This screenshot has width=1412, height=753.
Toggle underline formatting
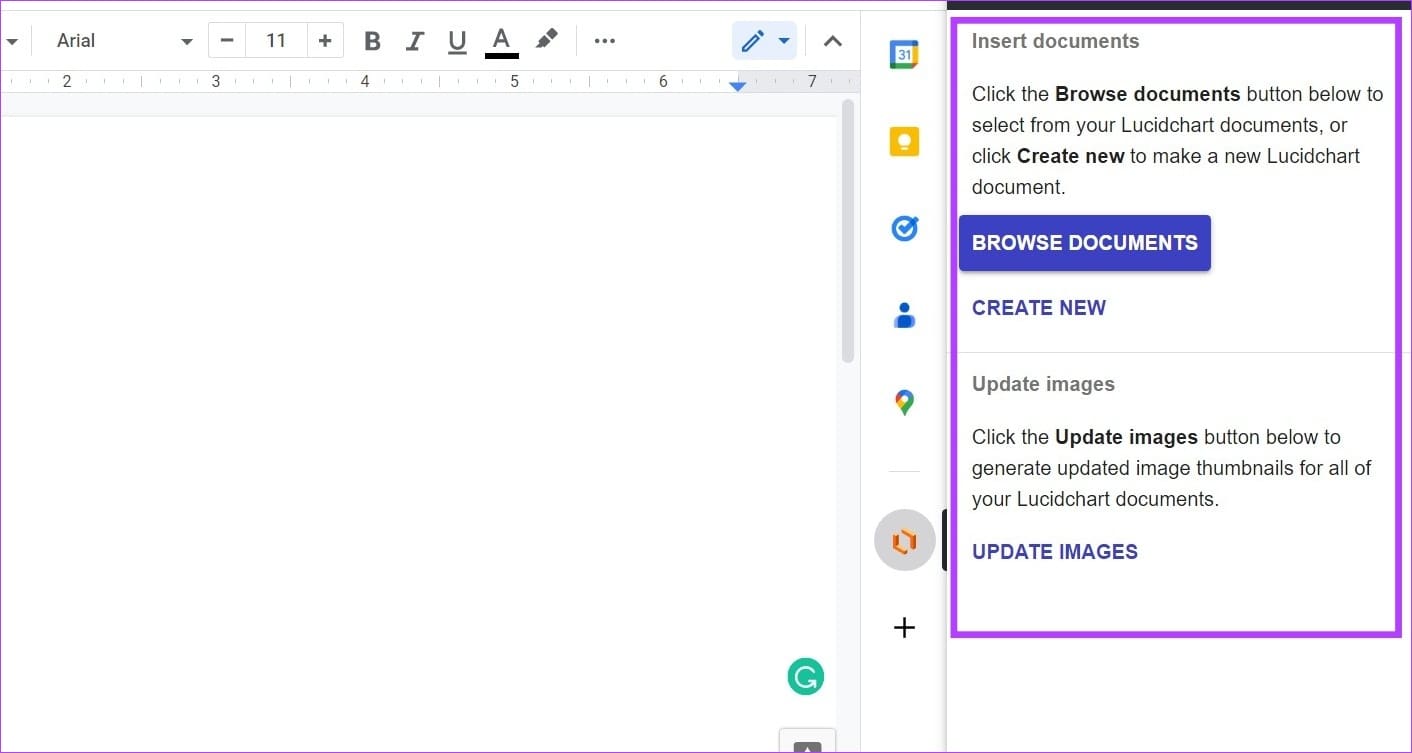tap(457, 41)
